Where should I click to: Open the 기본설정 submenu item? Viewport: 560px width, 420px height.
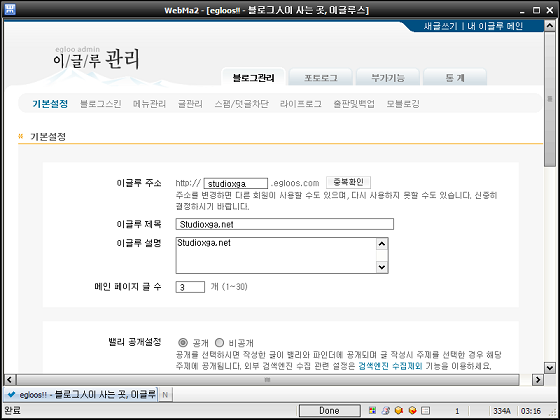pos(50,104)
